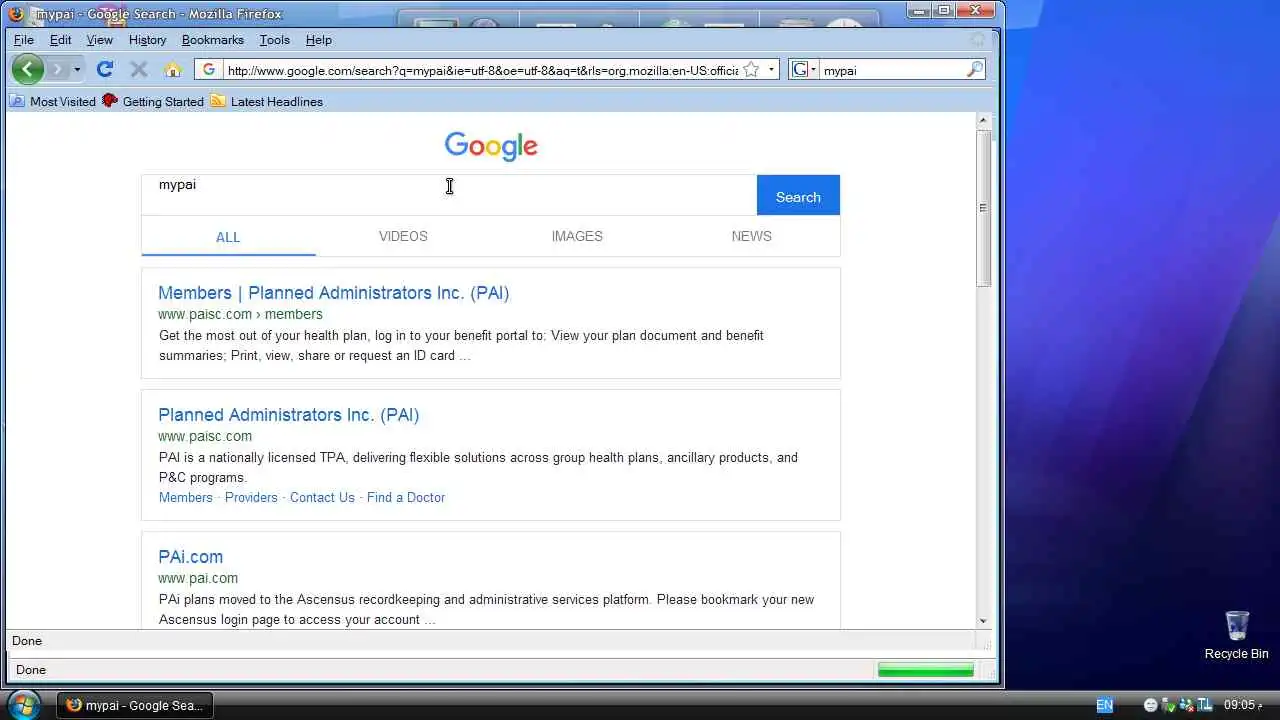Click the Providers sitelink
The height and width of the screenshot is (720, 1280).
(x=251, y=497)
